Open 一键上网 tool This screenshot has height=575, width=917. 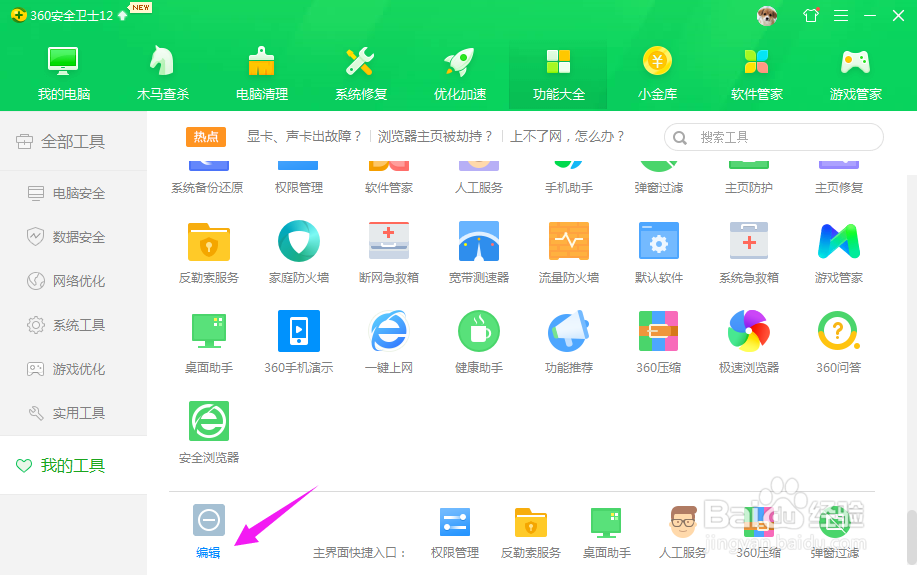pos(389,343)
